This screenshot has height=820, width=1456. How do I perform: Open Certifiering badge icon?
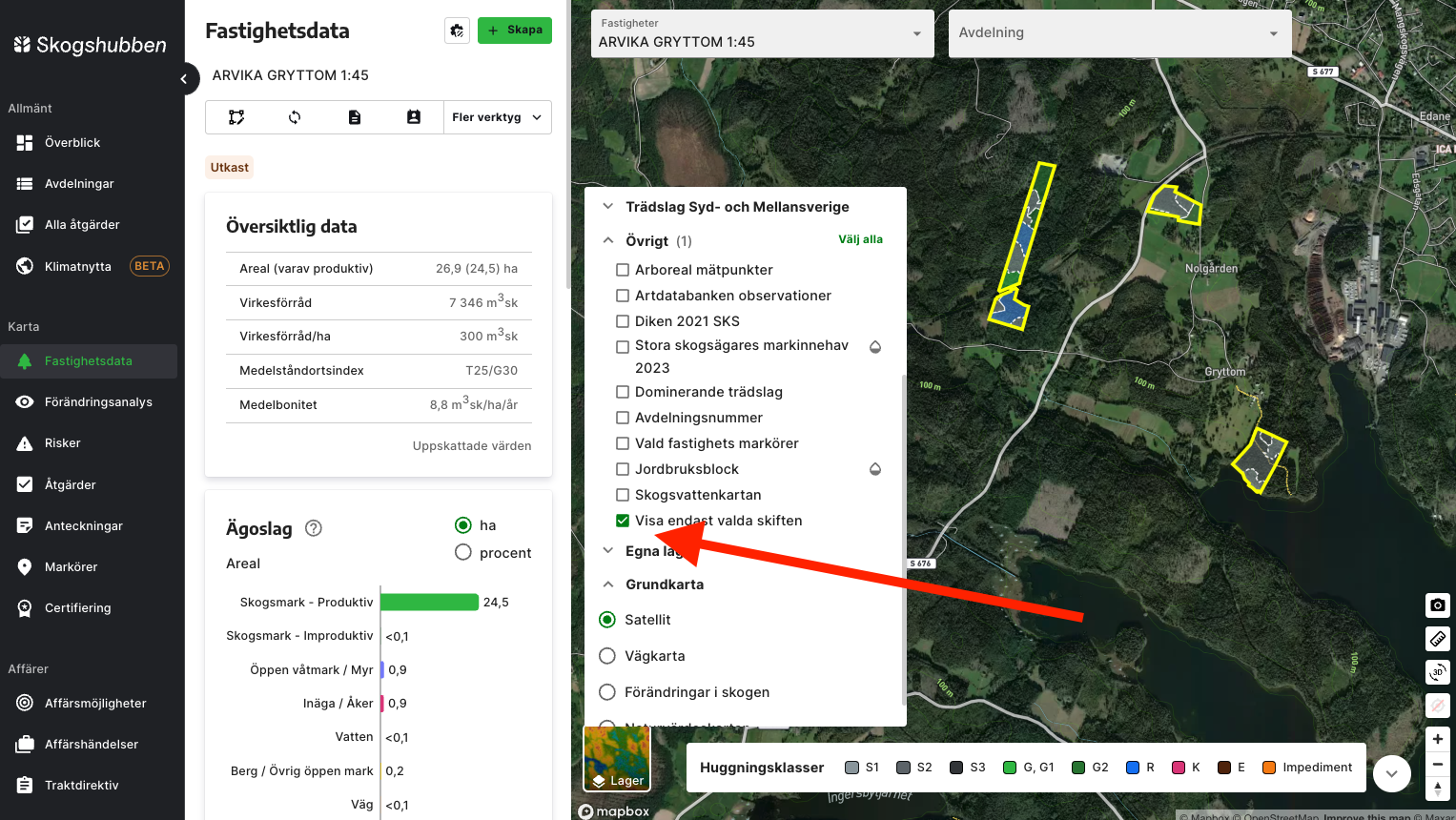point(25,608)
